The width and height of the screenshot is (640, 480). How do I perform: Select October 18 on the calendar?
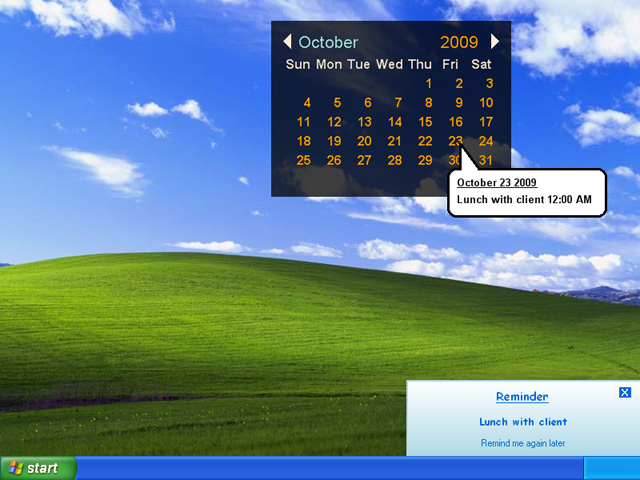[303, 141]
